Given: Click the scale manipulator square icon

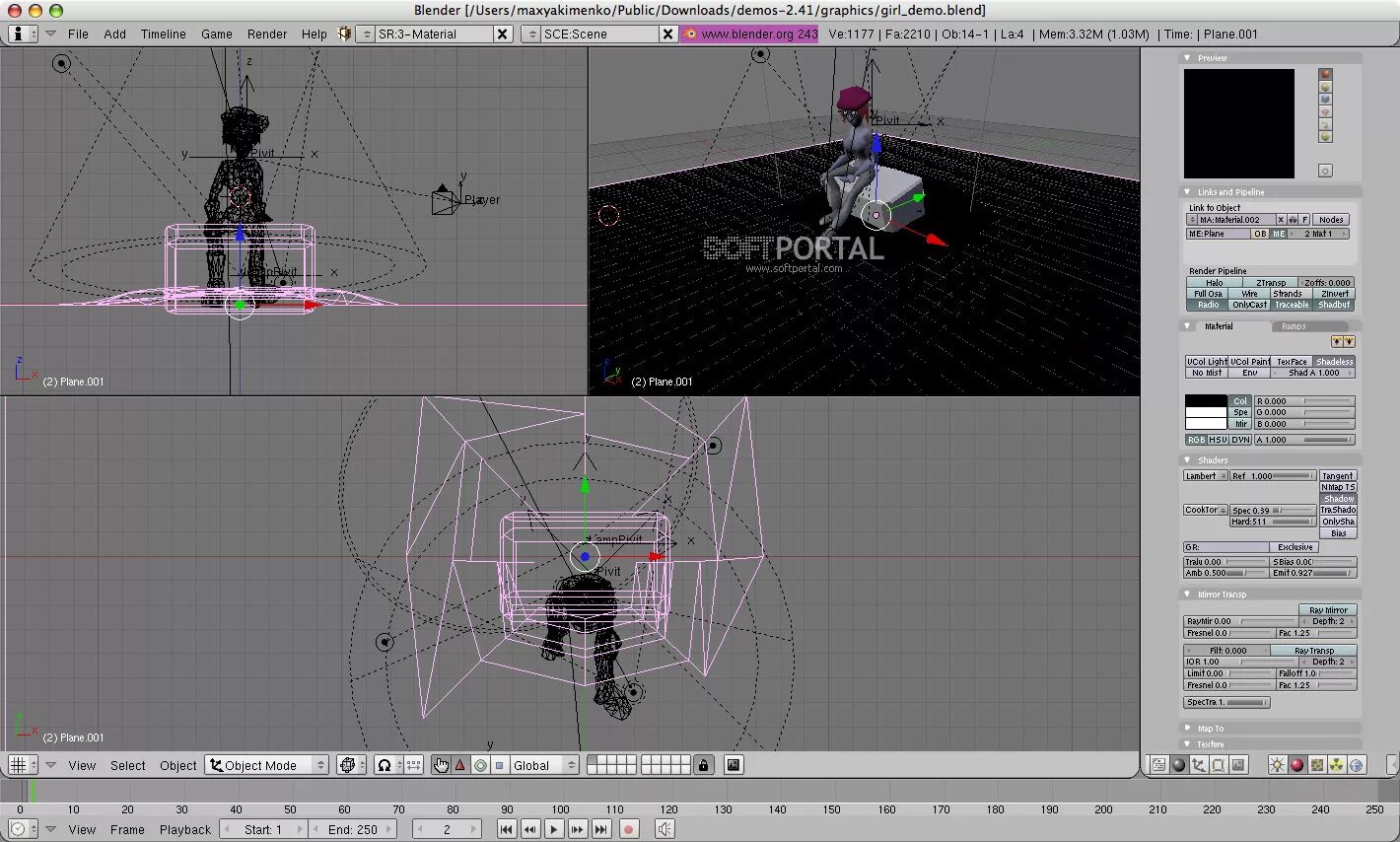Looking at the screenshot, I should point(499,765).
